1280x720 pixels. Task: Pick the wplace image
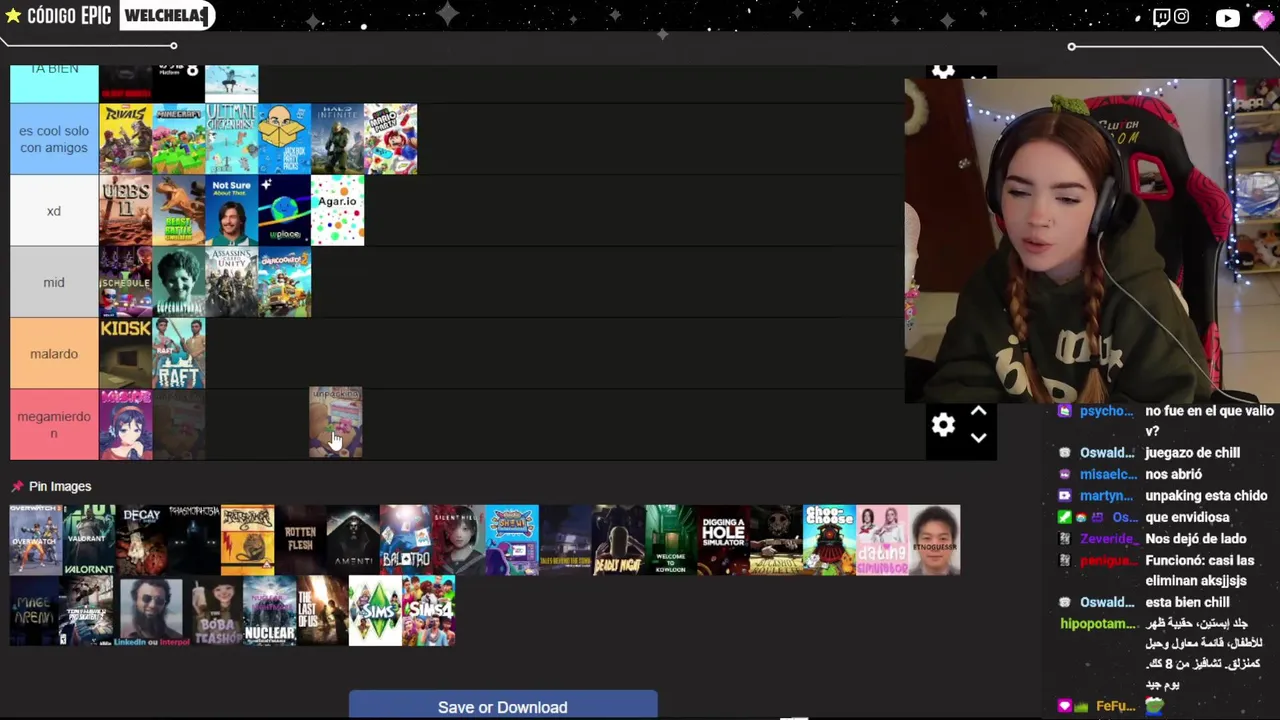click(x=284, y=211)
